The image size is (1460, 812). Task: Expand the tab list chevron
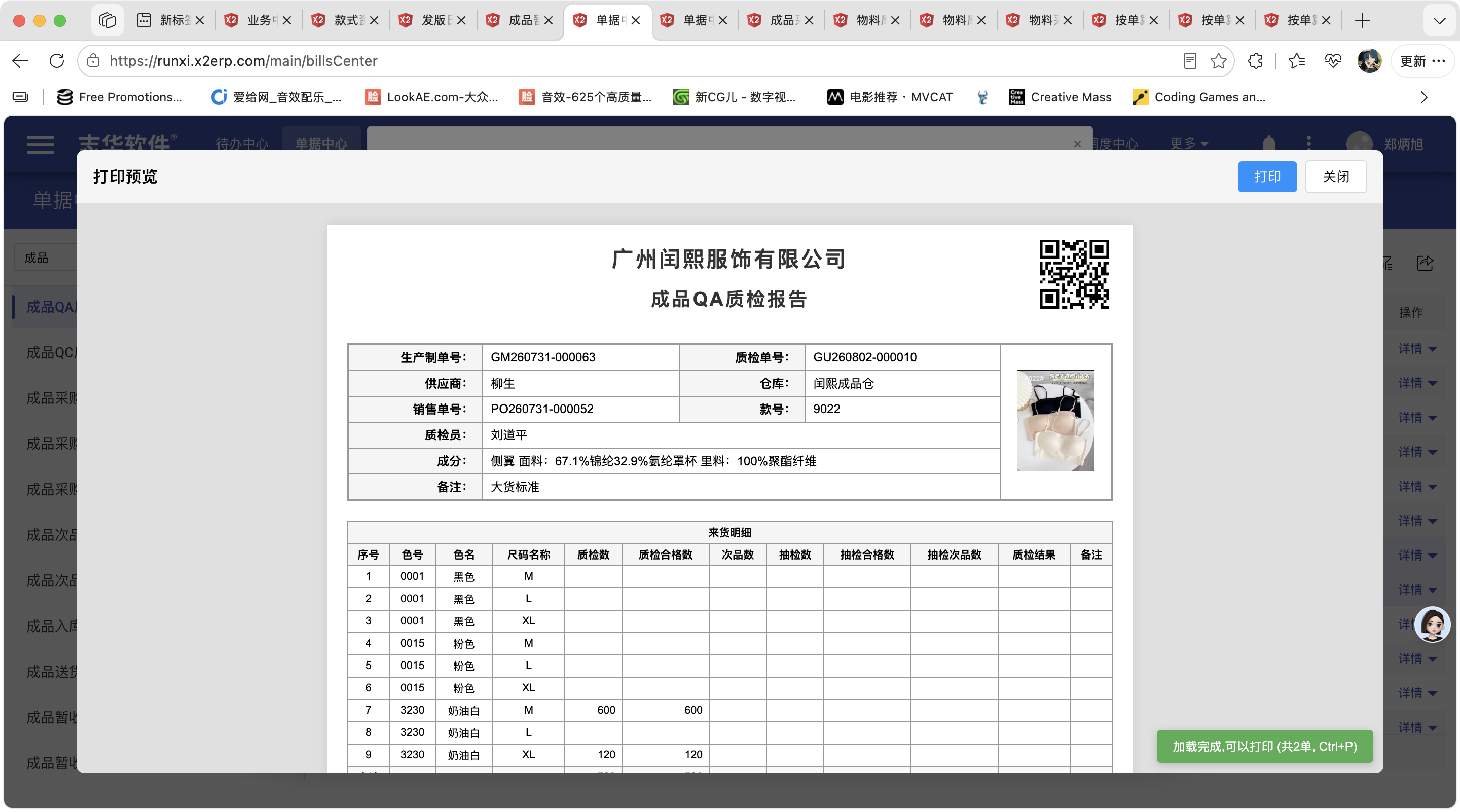click(x=1439, y=20)
